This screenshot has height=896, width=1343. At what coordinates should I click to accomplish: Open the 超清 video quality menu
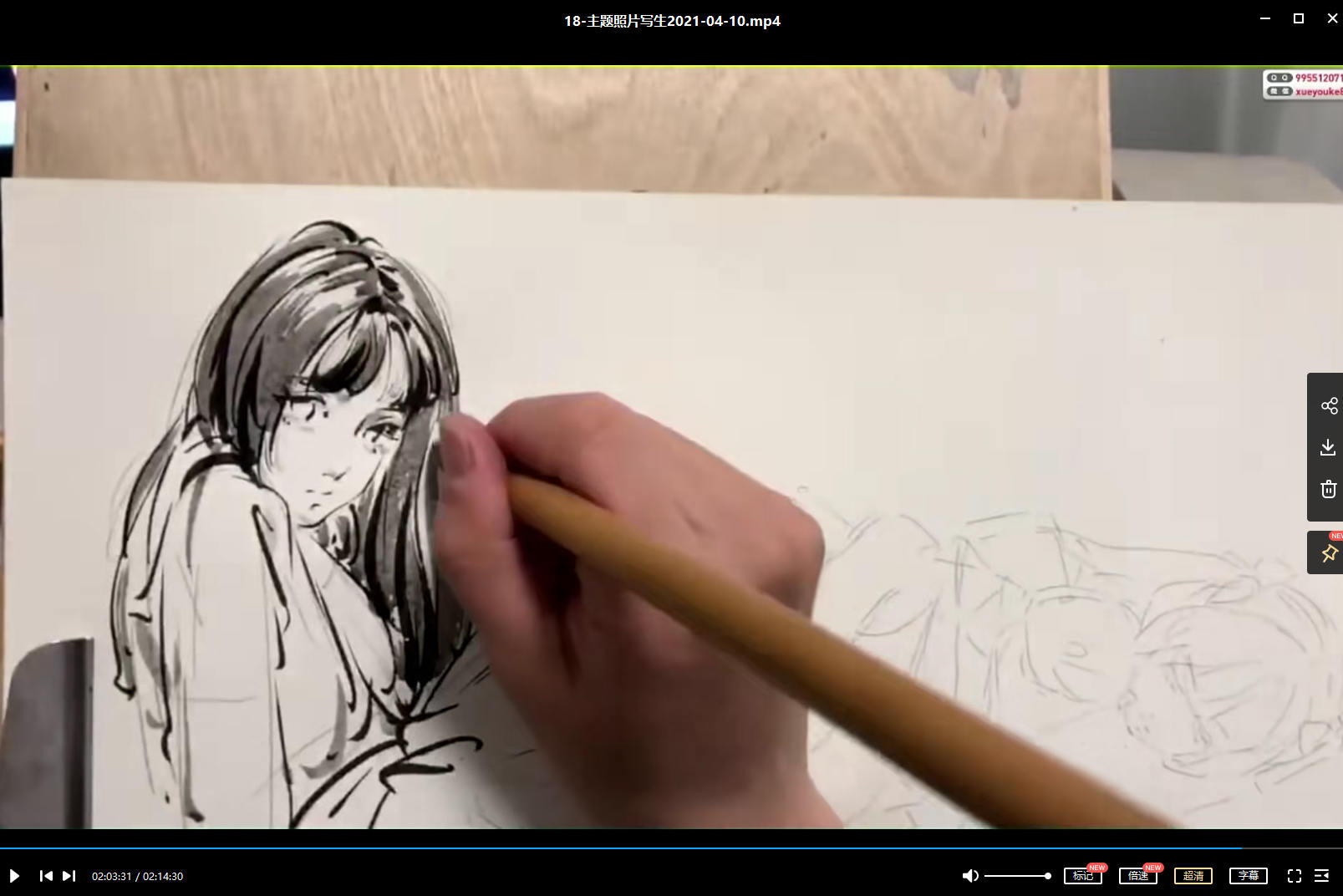pos(1193,876)
